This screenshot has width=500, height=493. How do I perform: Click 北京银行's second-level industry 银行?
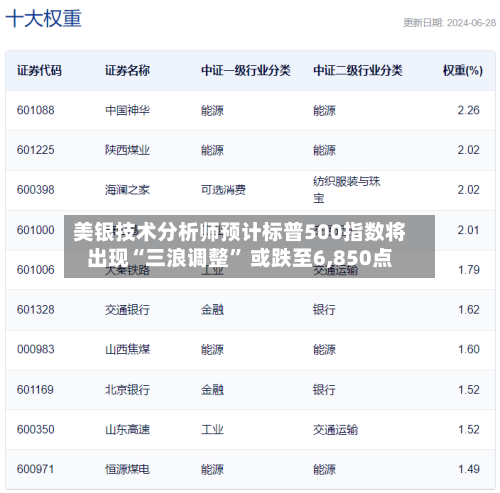pyautogui.click(x=324, y=390)
